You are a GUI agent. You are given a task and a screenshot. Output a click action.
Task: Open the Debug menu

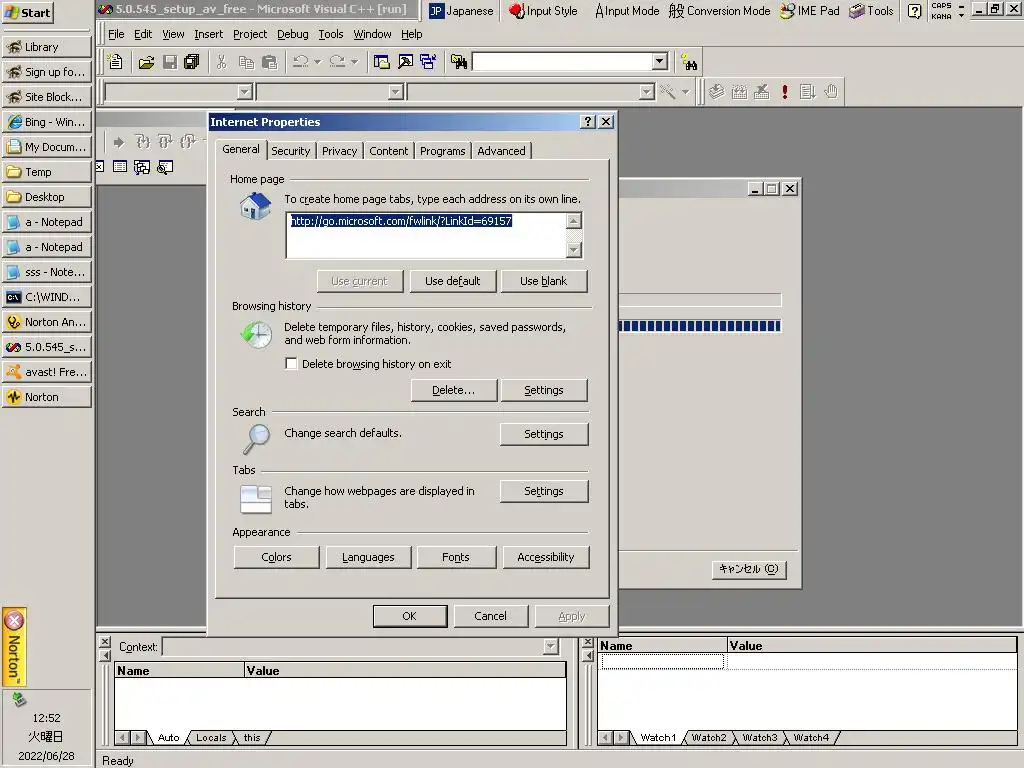pos(293,34)
